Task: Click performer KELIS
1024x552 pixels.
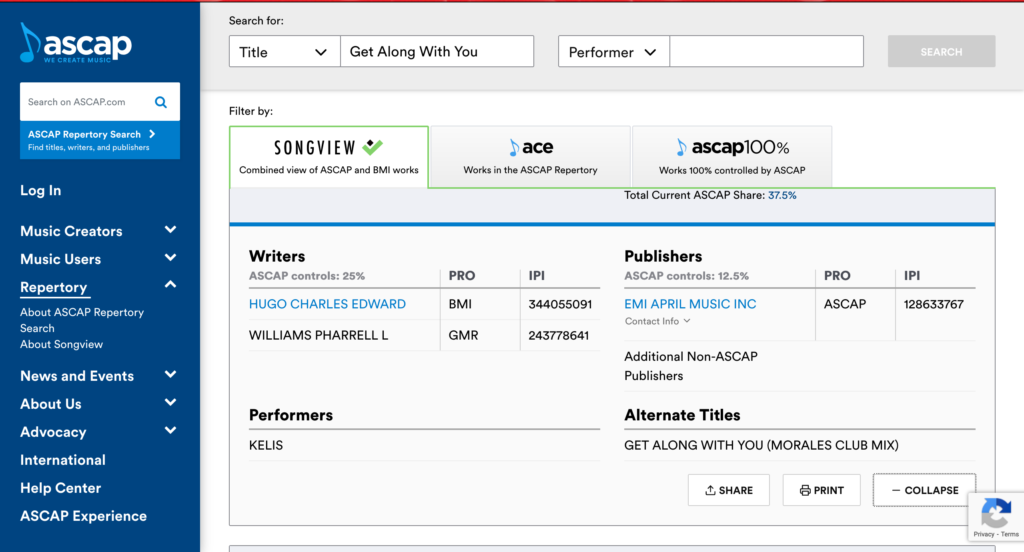Action: click(266, 446)
